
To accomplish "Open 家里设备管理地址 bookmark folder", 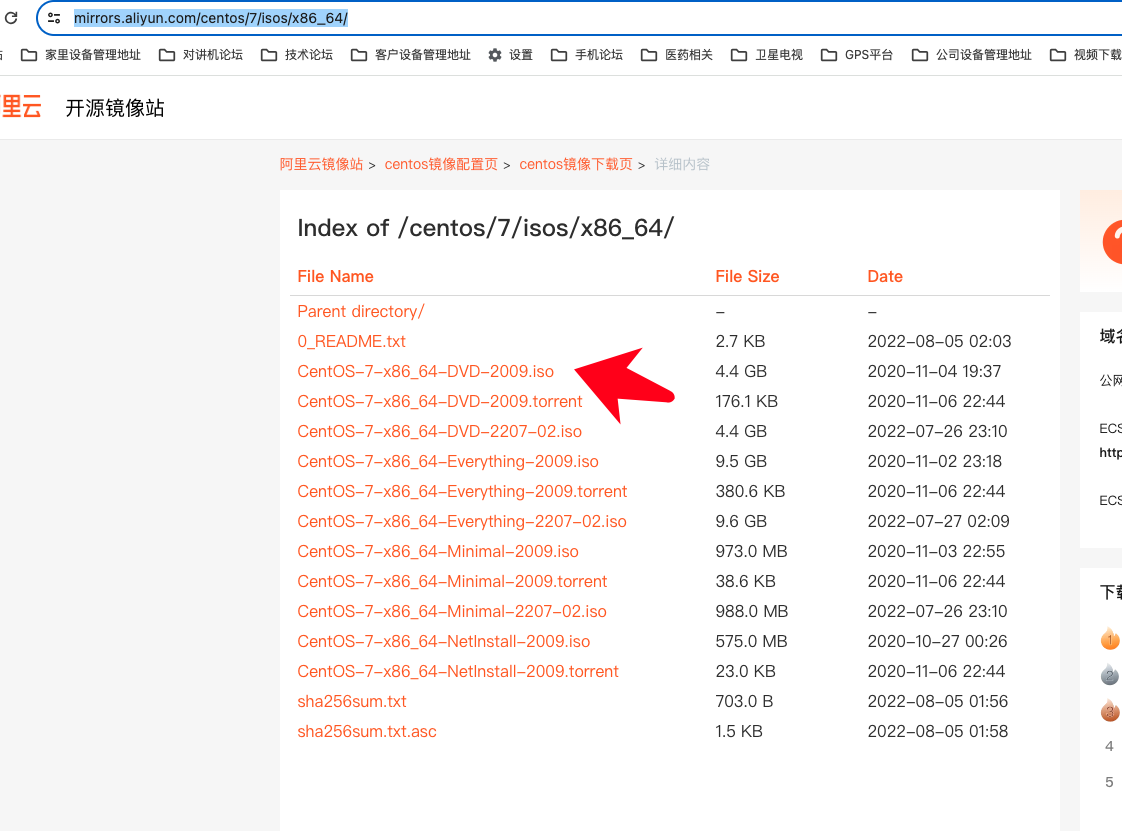I will (81, 55).
